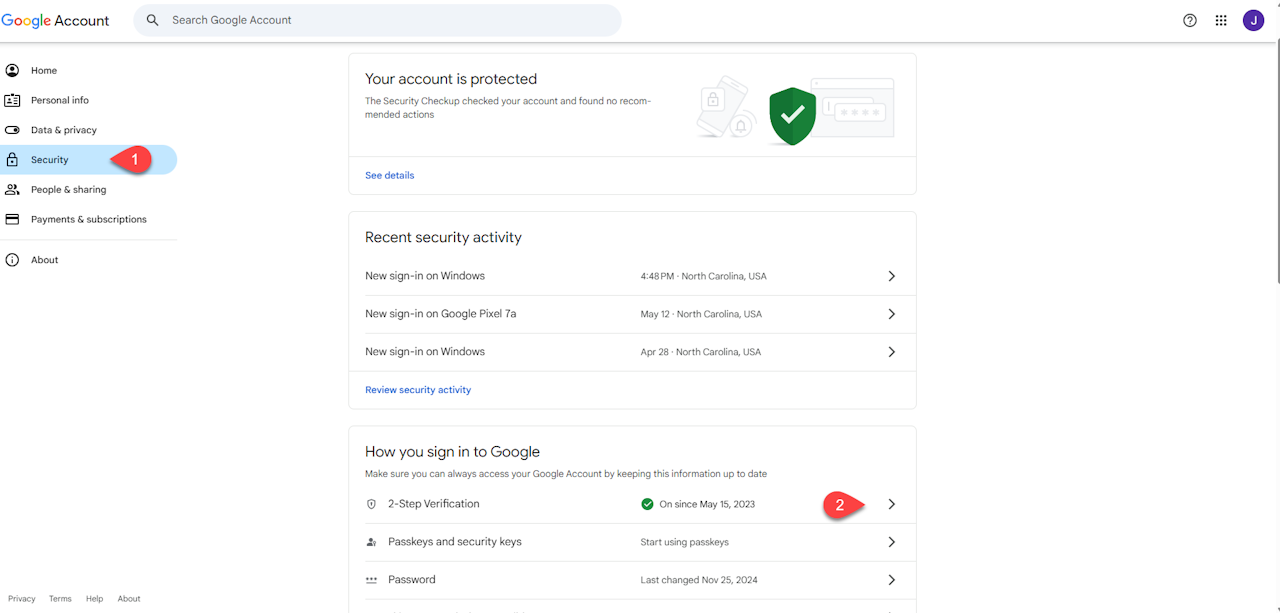Select Security in the sidebar

50,160
